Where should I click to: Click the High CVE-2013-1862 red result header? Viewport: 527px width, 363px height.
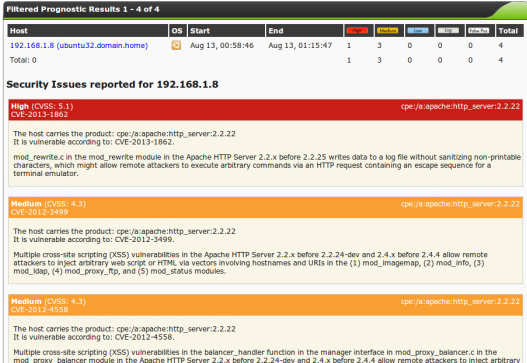tap(266, 110)
